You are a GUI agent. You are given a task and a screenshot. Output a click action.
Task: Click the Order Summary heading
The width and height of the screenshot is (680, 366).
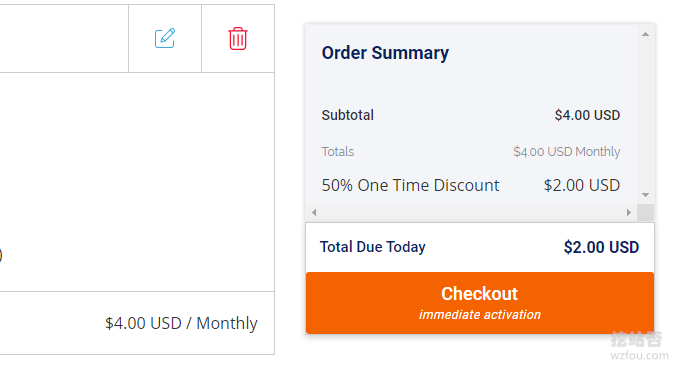pos(385,53)
